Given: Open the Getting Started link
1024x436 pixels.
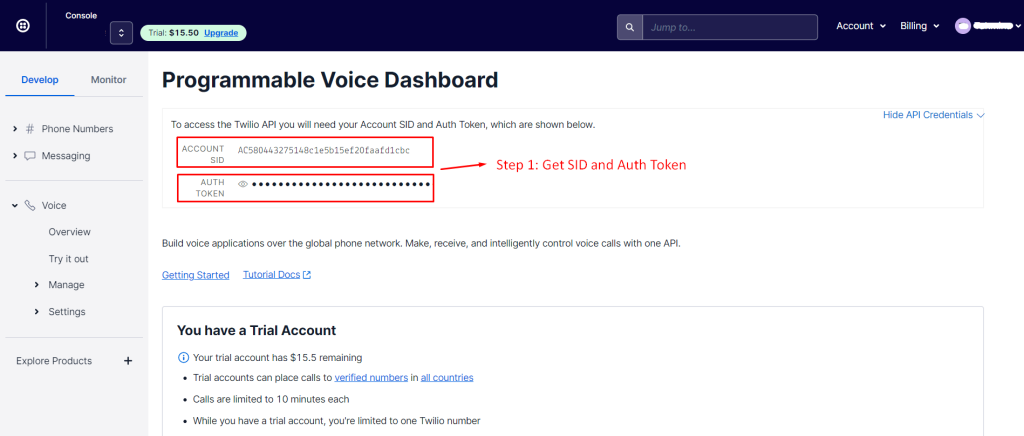Looking at the screenshot, I should pyautogui.click(x=195, y=275).
